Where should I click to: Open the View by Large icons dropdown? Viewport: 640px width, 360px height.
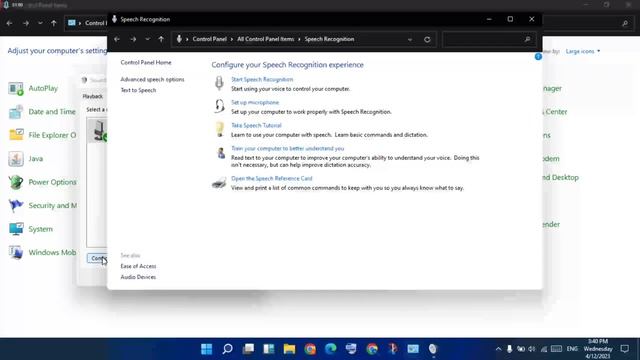click(583, 51)
